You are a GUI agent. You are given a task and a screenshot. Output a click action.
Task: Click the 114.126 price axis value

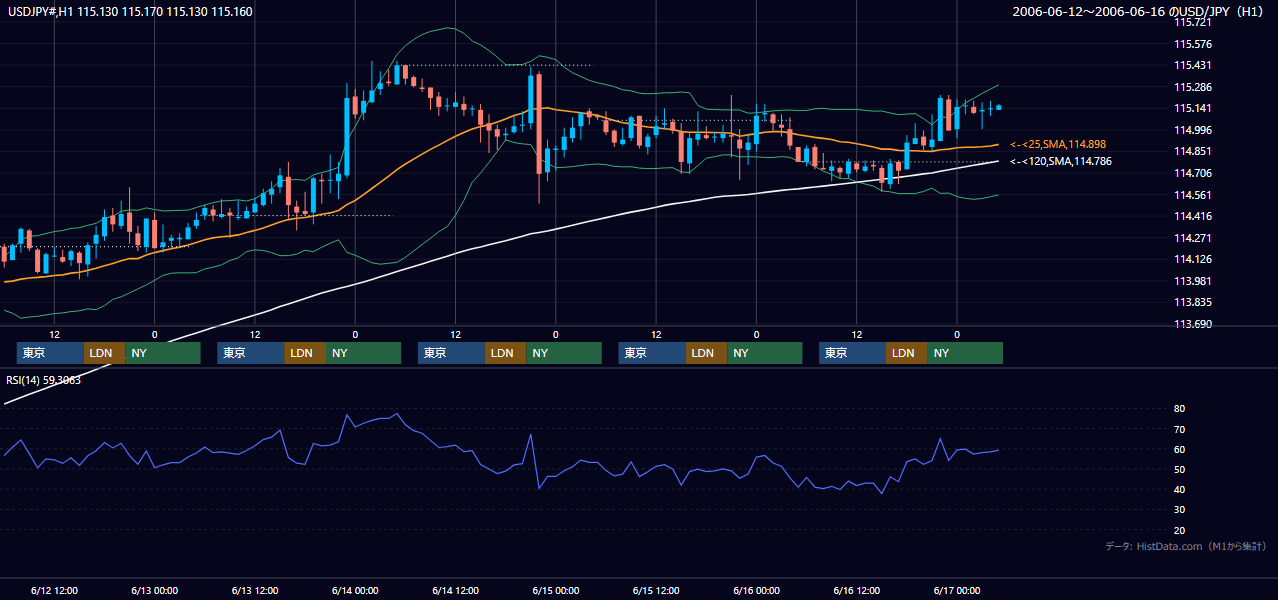click(x=1192, y=259)
